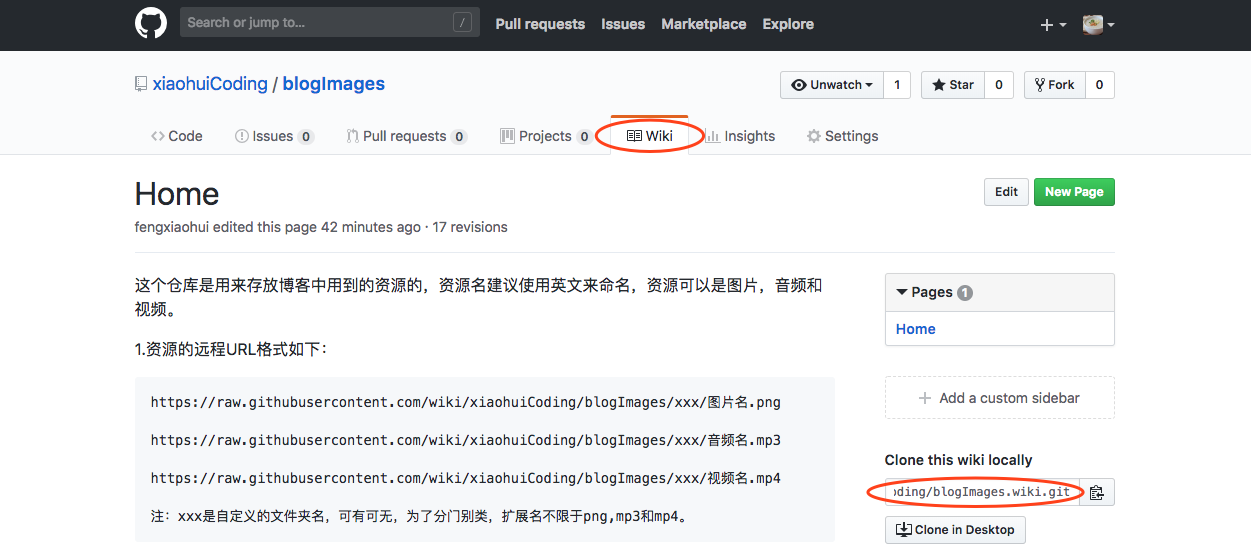This screenshot has height=550, width=1251.
Task: View the forks count next to Fork
Action: pyautogui.click(x=1100, y=85)
